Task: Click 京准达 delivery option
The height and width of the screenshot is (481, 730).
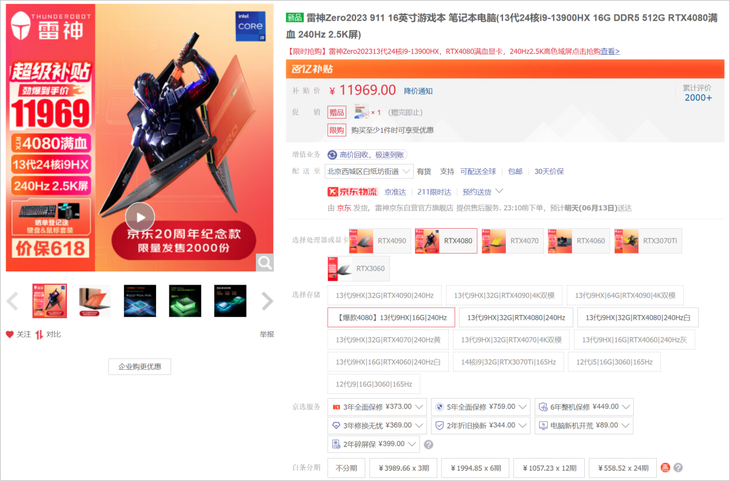Action: [395, 192]
